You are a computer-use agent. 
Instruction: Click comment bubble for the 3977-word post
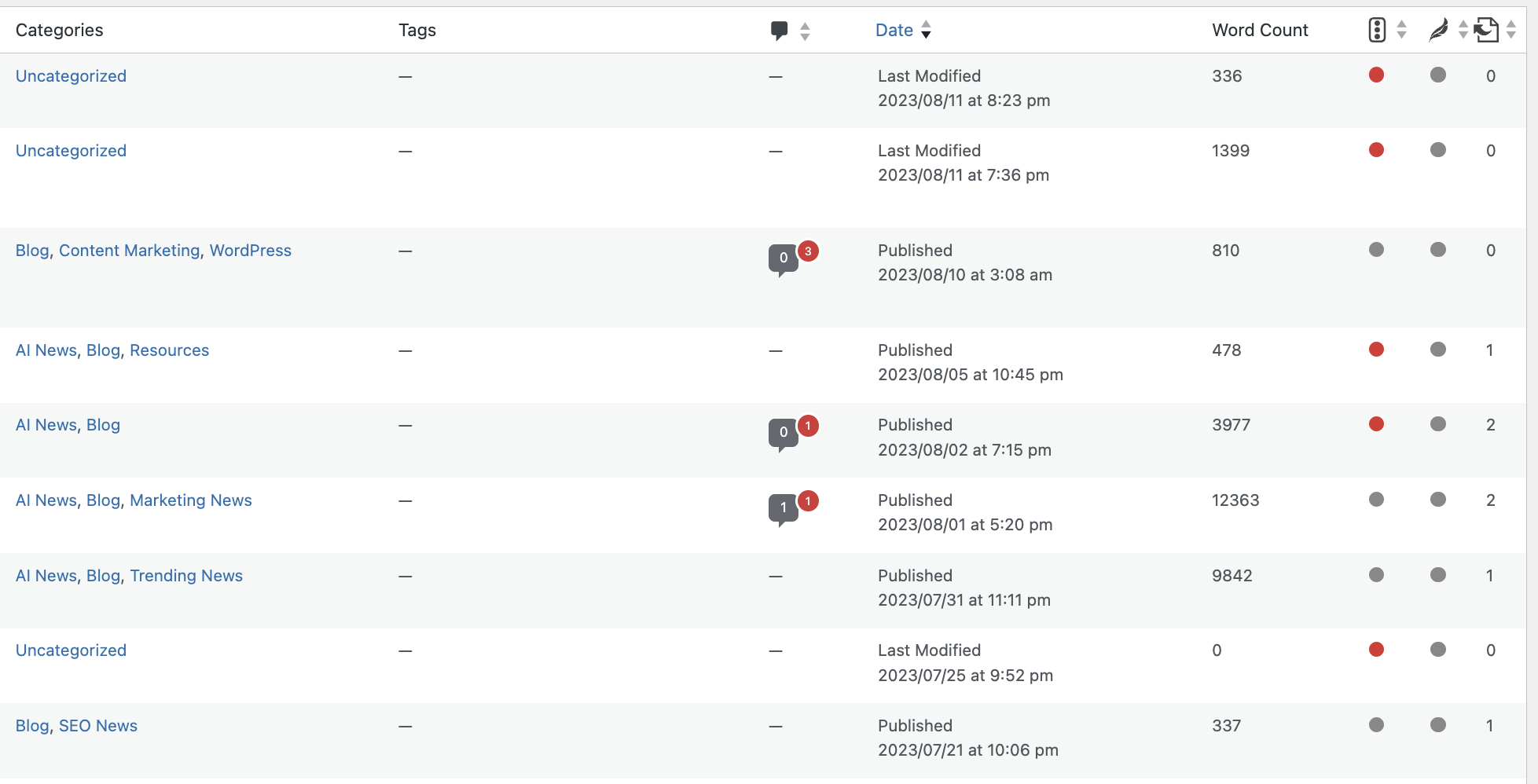(x=783, y=433)
